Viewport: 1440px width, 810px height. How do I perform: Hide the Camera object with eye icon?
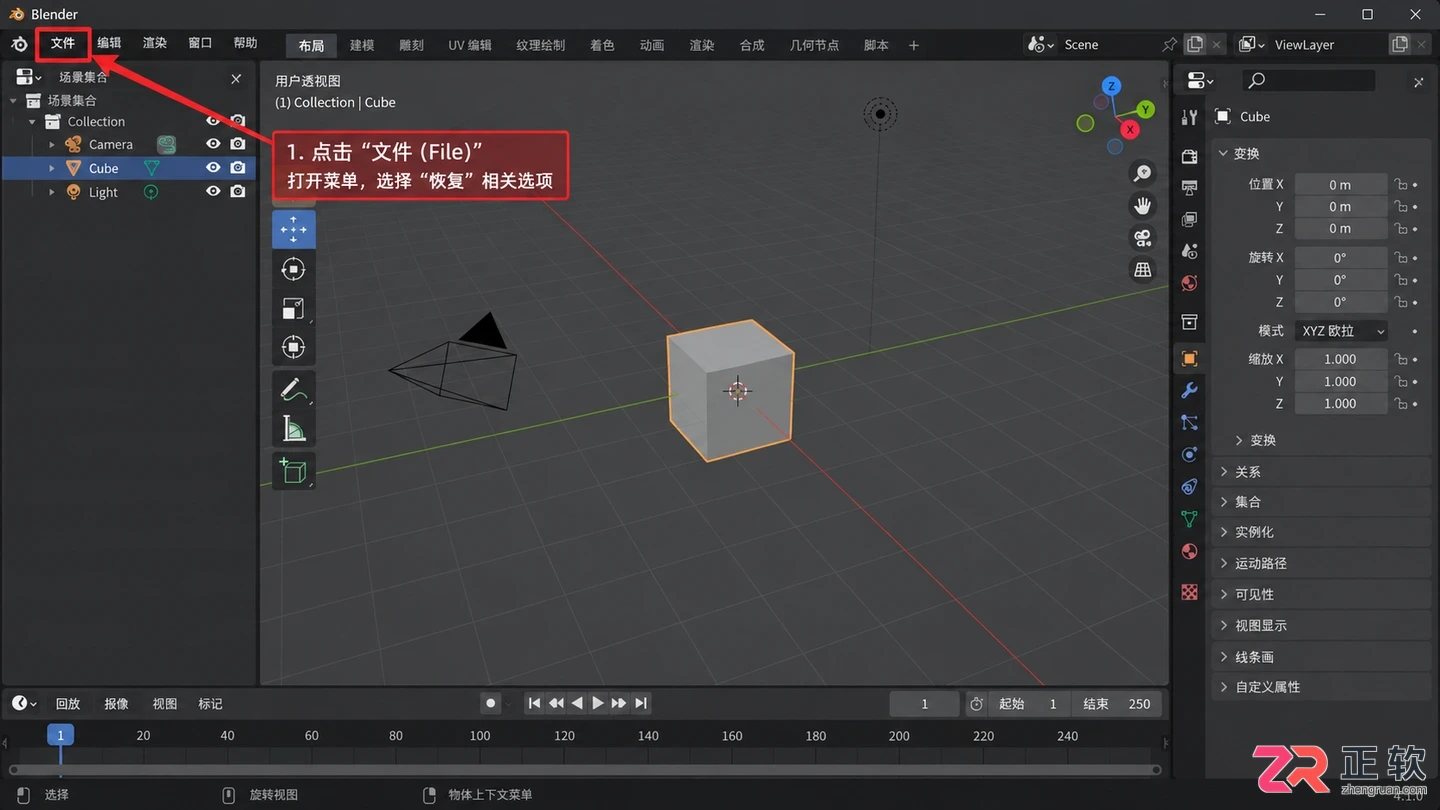213,144
